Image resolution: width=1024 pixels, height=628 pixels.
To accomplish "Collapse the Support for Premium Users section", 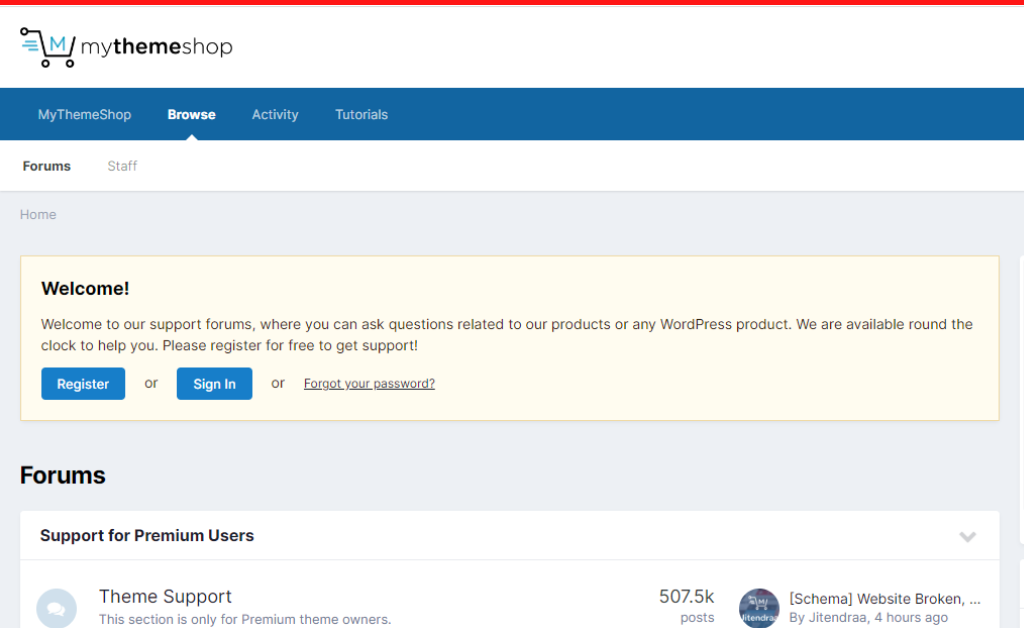I will point(967,537).
